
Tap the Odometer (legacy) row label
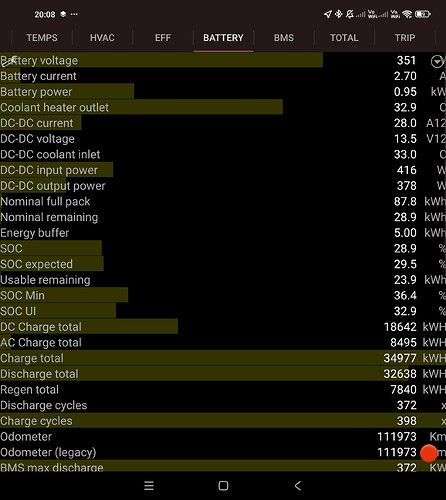(x=48, y=453)
